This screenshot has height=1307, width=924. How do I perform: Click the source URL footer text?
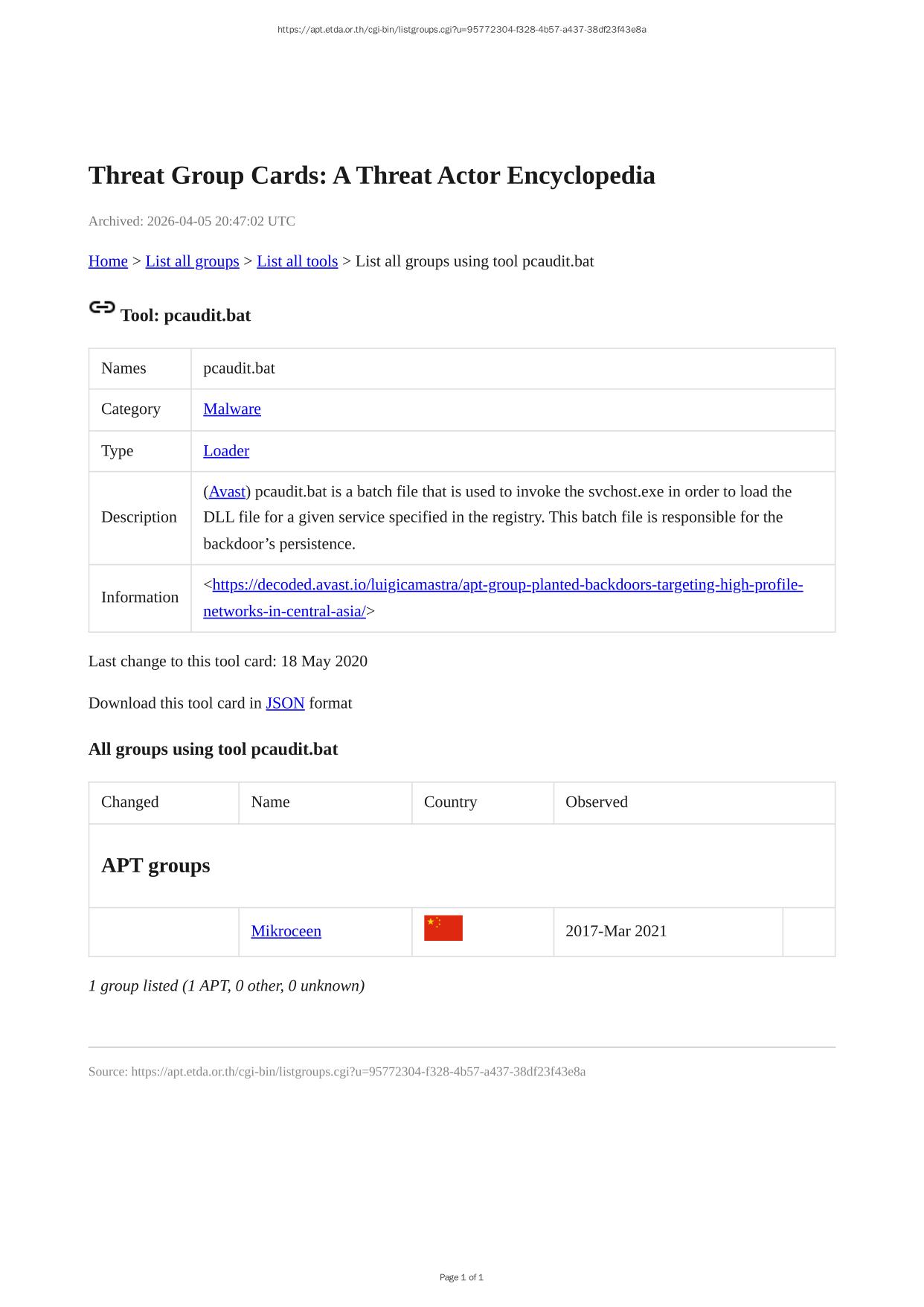[x=337, y=1072]
